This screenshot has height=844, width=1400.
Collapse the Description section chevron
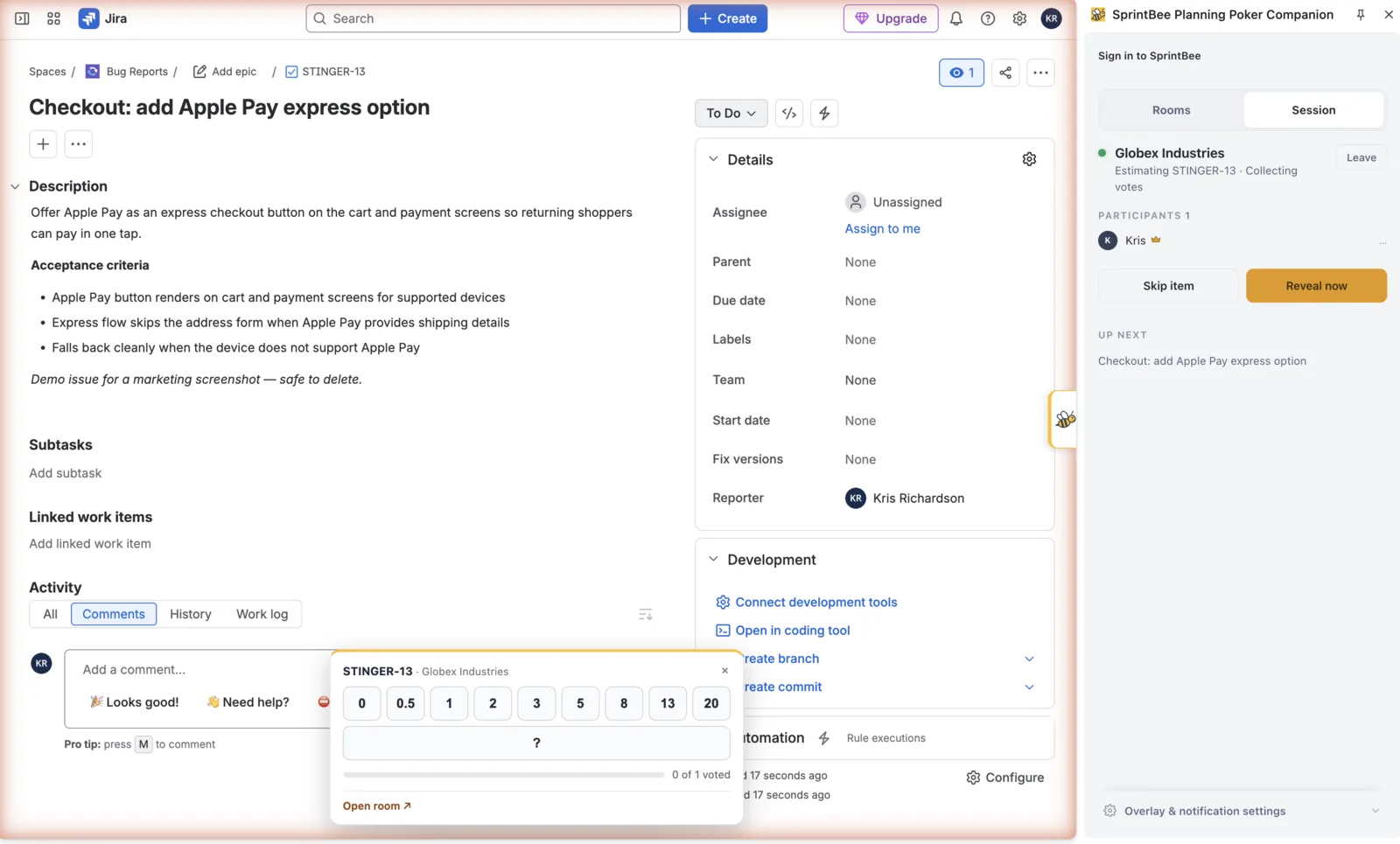point(15,186)
